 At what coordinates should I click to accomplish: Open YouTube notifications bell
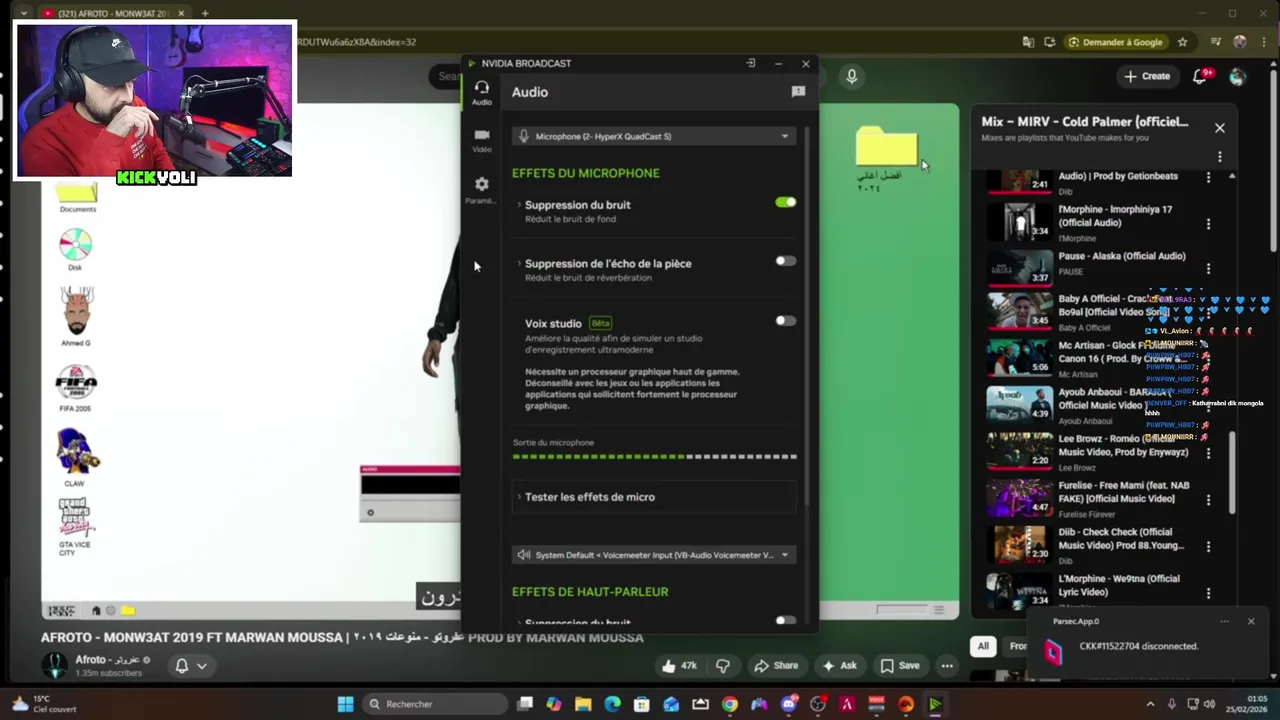pos(1200,76)
